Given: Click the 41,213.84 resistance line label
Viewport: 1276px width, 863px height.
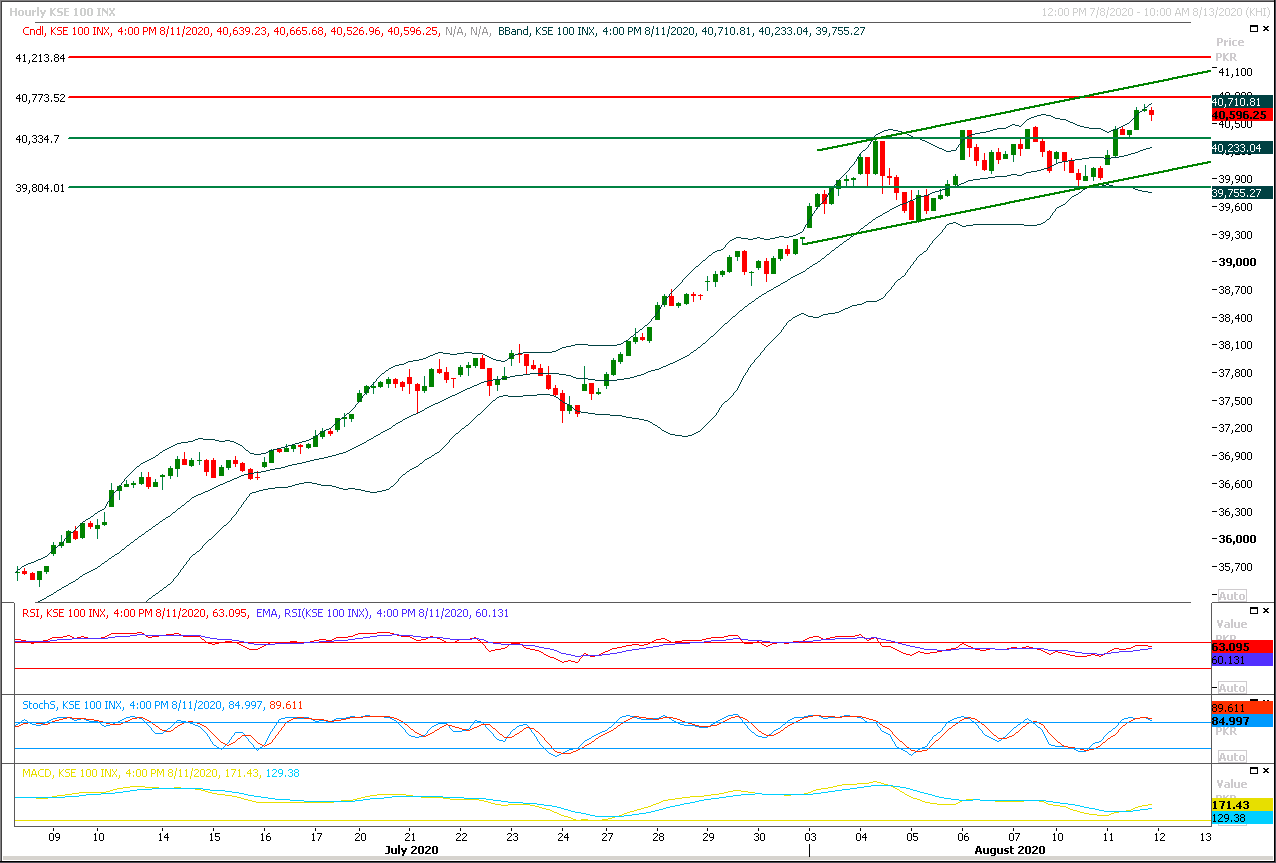Looking at the screenshot, I should coord(41,58).
